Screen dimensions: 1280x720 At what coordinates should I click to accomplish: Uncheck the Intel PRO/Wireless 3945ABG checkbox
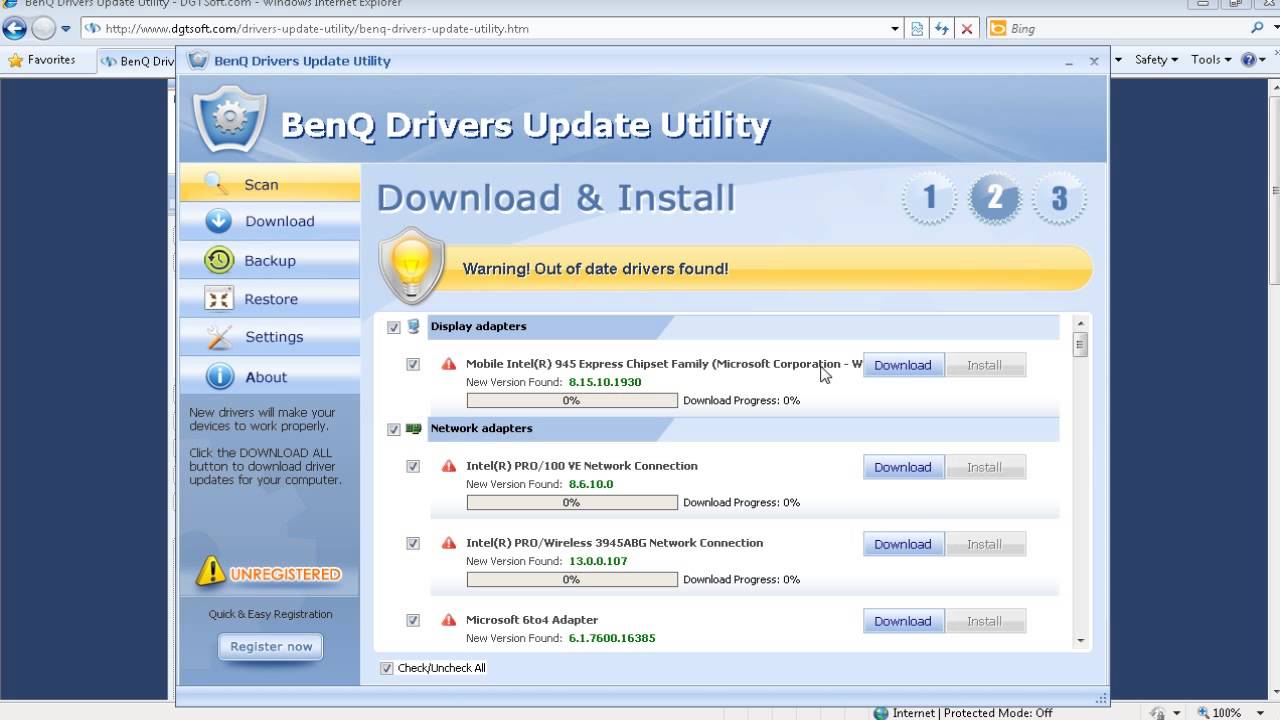coord(413,543)
